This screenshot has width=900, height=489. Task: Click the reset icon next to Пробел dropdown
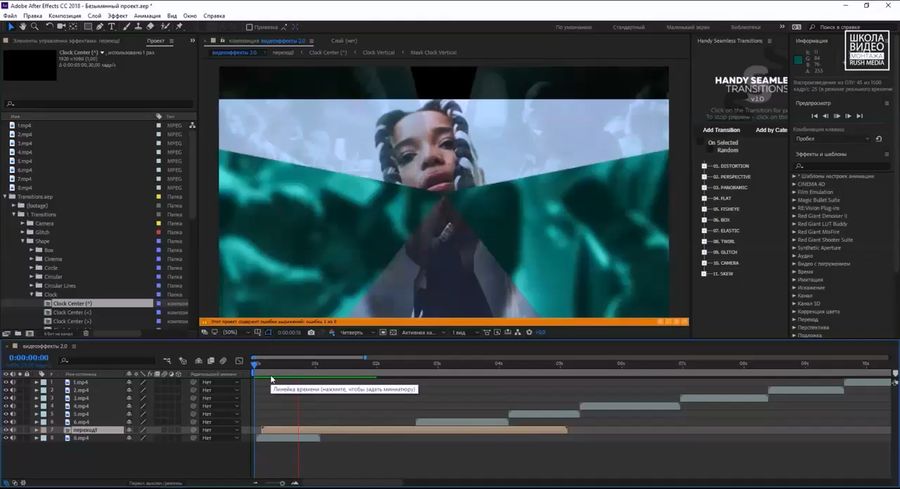coord(879,139)
